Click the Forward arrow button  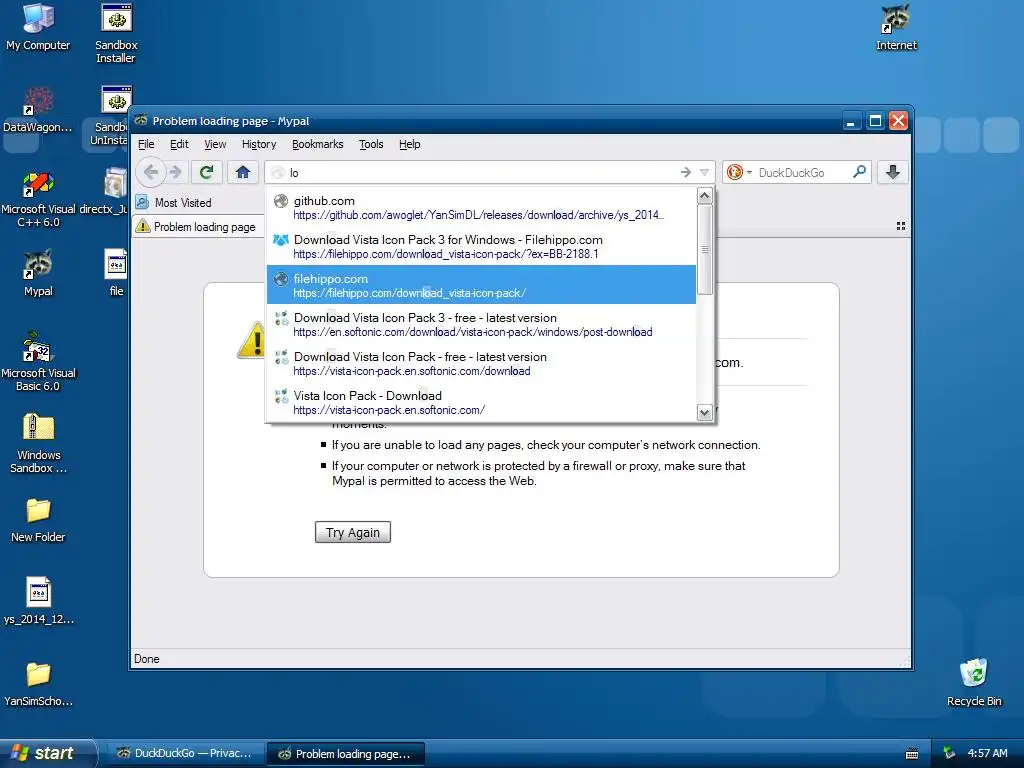click(175, 172)
